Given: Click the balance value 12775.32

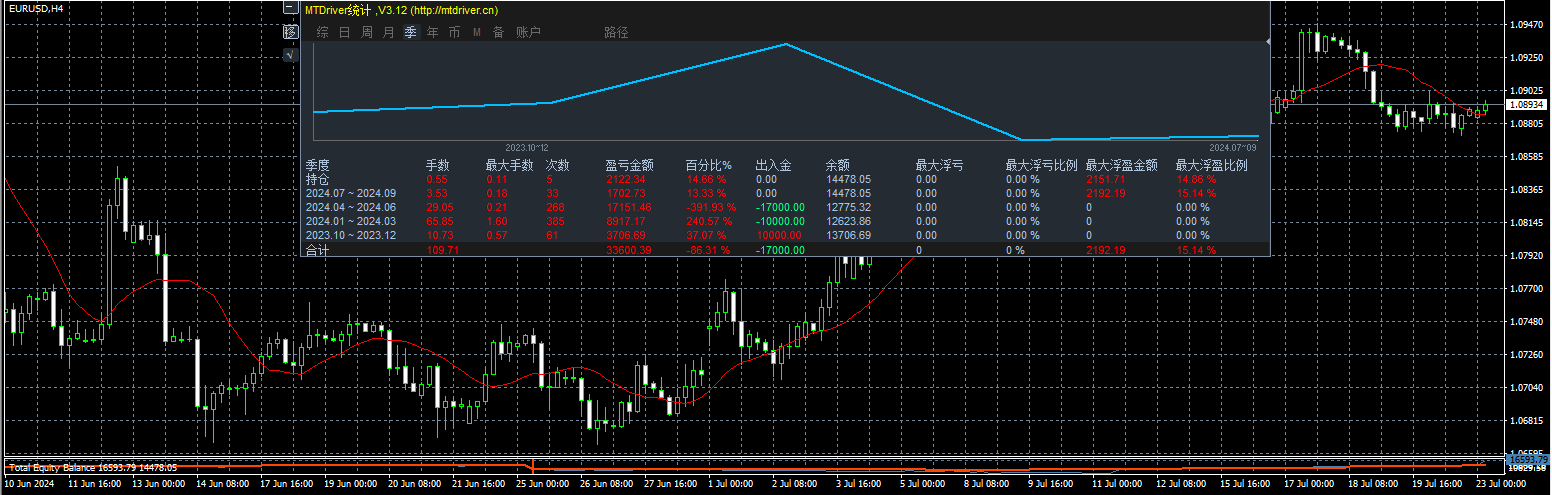Looking at the screenshot, I should (x=848, y=207).
